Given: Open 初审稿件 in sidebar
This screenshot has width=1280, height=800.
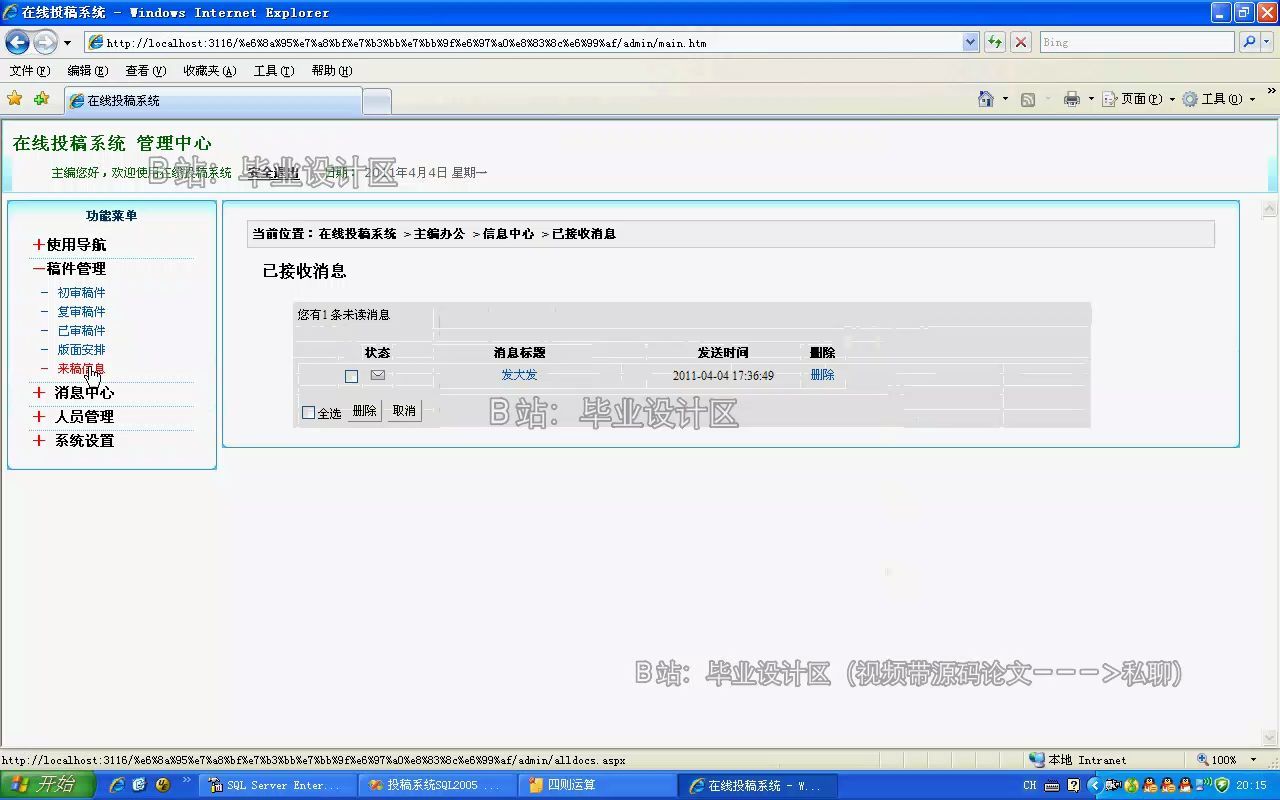Looking at the screenshot, I should pos(81,293).
